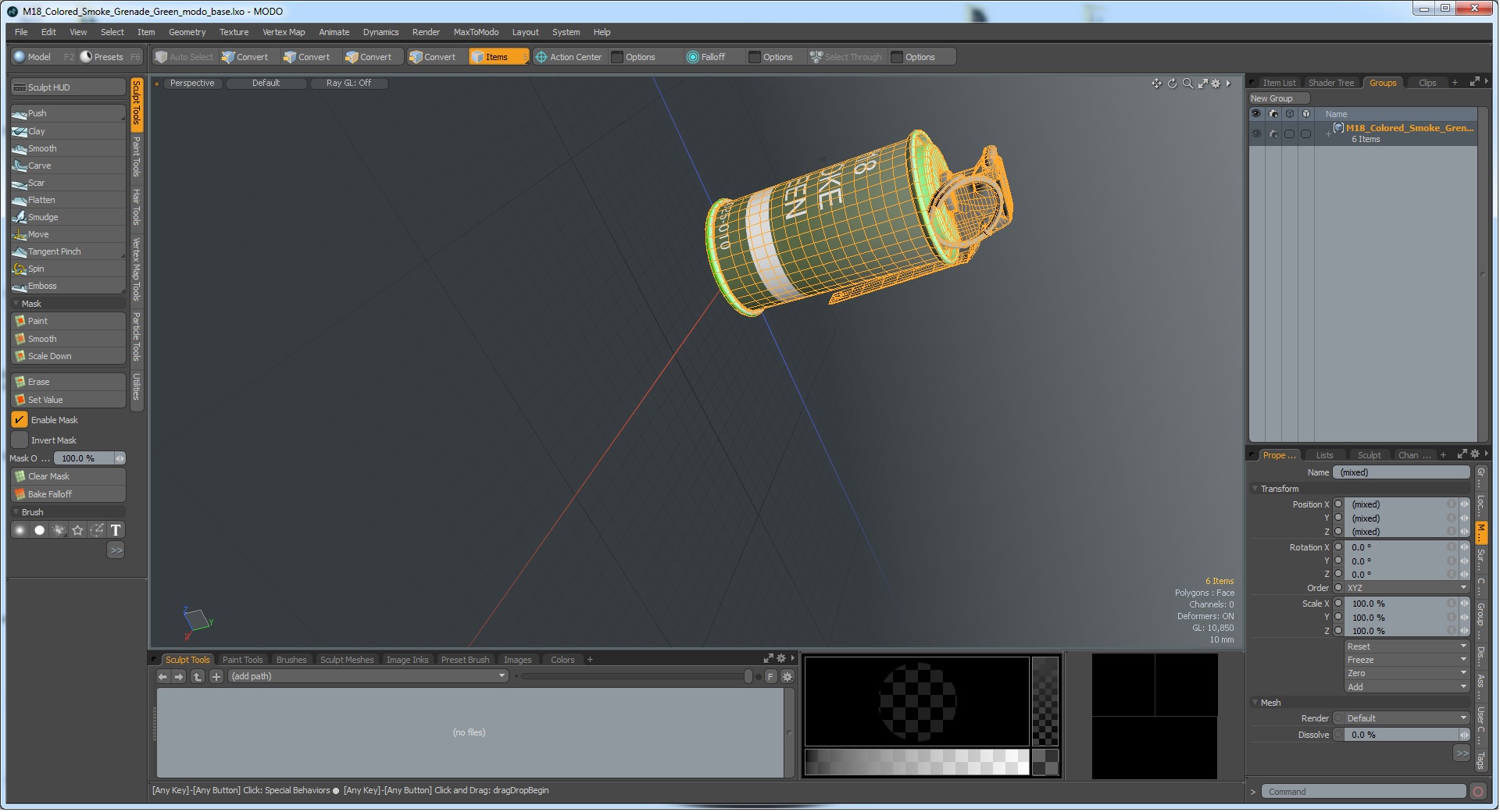Click the Bake Falloff button
This screenshot has height=812, width=1500.
click(x=68, y=494)
